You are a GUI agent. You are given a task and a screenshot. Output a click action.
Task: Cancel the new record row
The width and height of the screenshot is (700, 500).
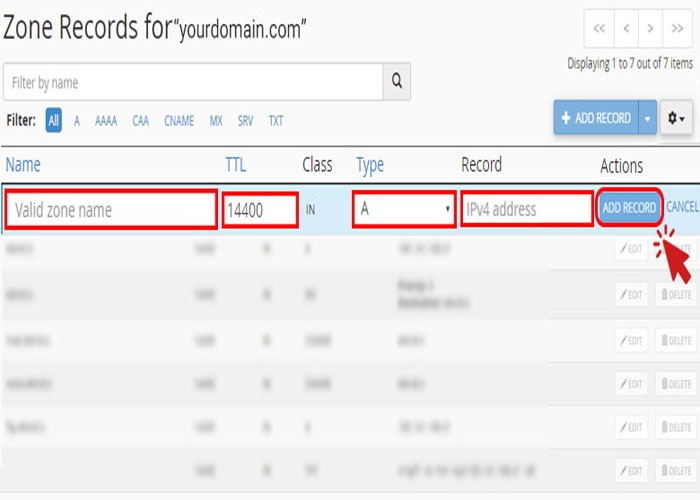point(682,208)
